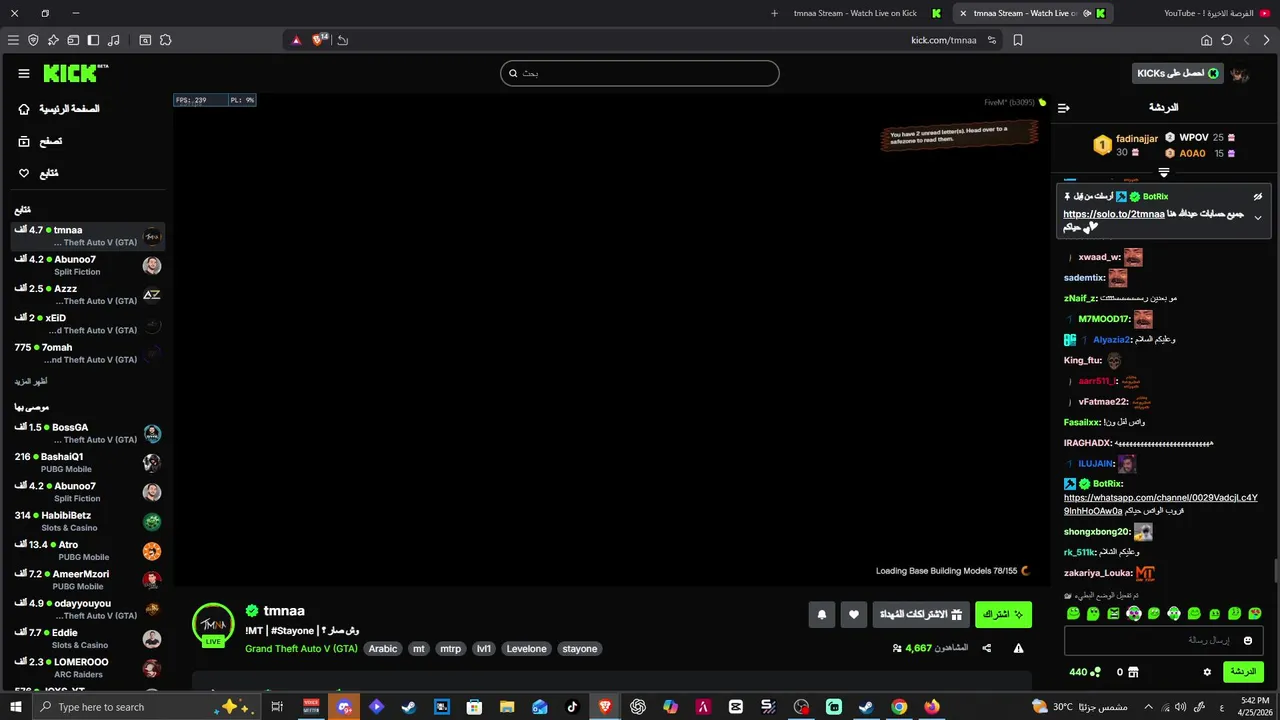Select the mtrp tag
The image size is (1280, 720).
(x=451, y=649)
